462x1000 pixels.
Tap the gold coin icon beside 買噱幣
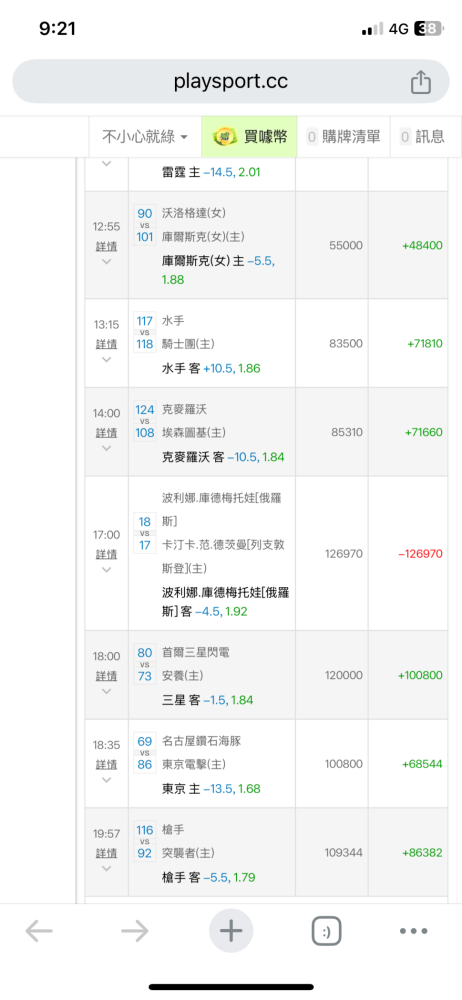[x=224, y=136]
